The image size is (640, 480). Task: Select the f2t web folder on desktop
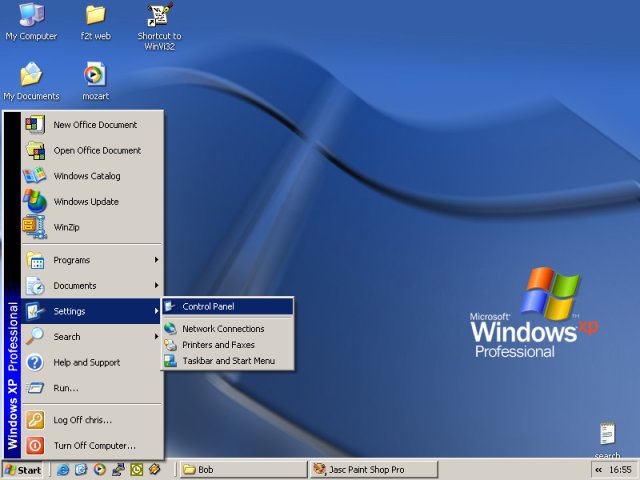click(x=96, y=21)
